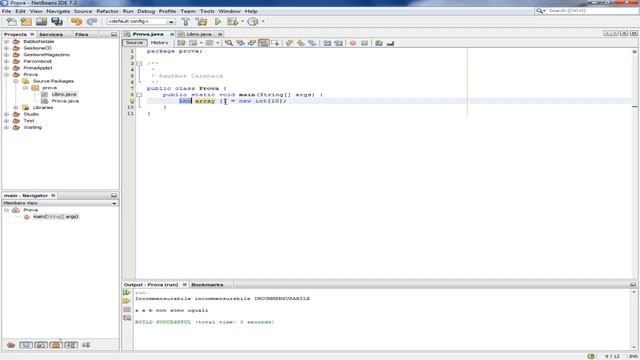Toggle Show Static Members filter in Navigator

[41, 345]
